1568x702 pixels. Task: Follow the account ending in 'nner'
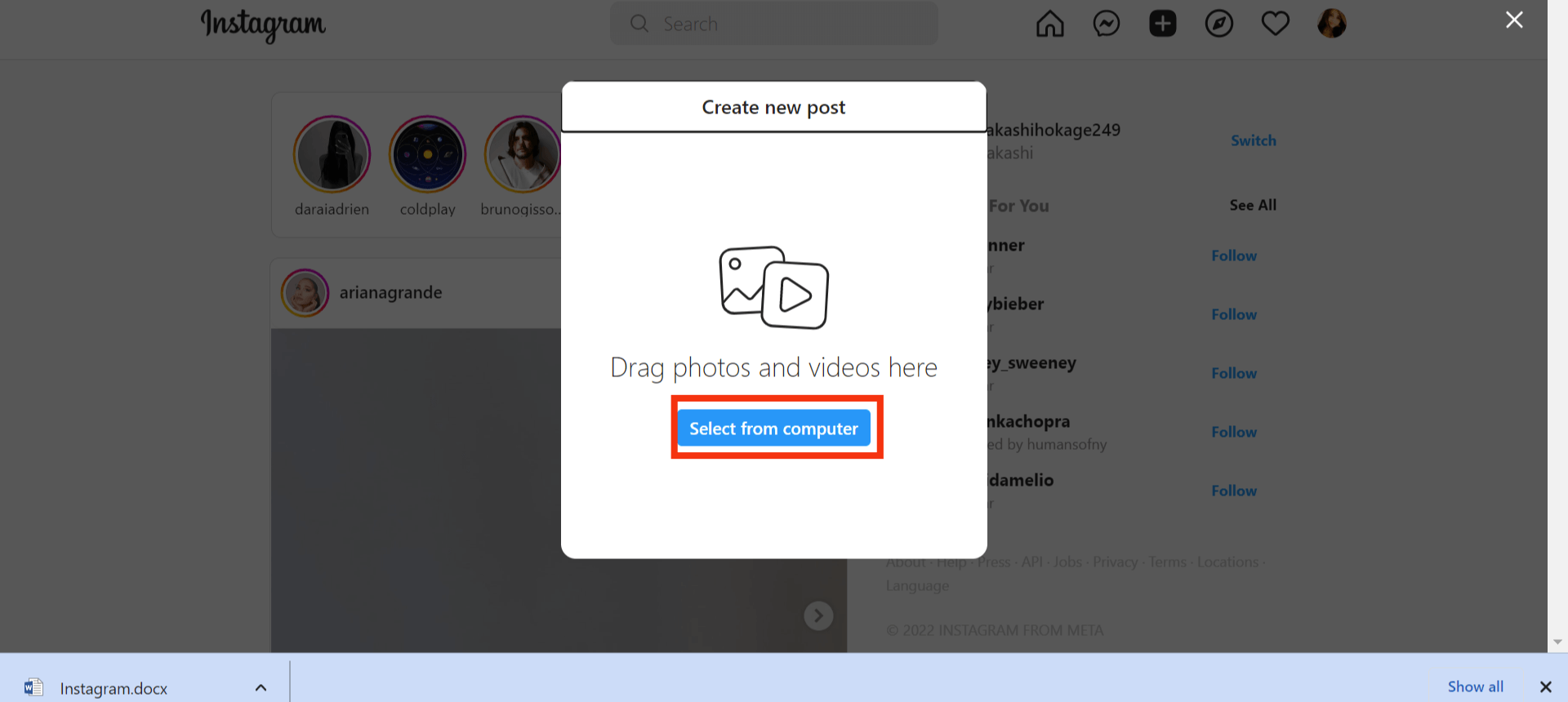click(1234, 255)
